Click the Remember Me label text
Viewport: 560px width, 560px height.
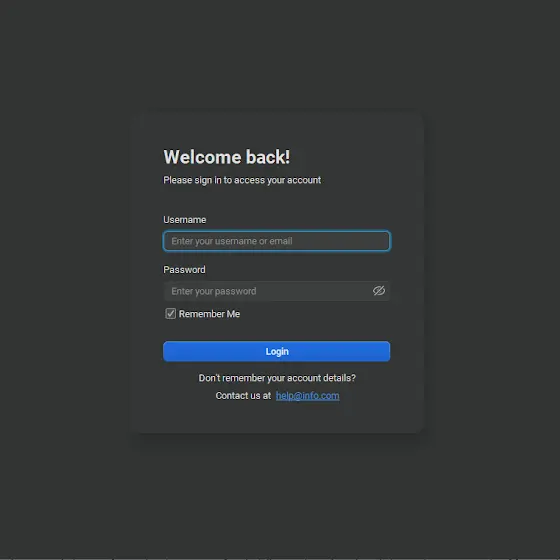(x=209, y=314)
